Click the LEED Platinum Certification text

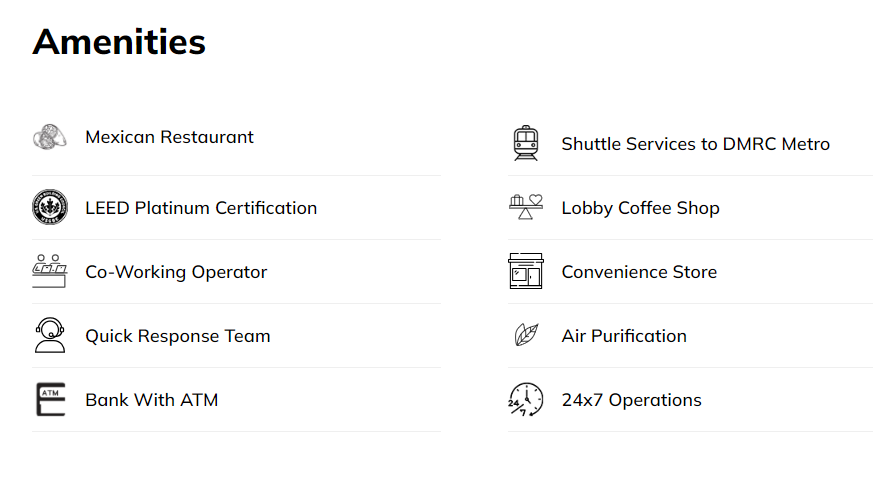coord(201,208)
